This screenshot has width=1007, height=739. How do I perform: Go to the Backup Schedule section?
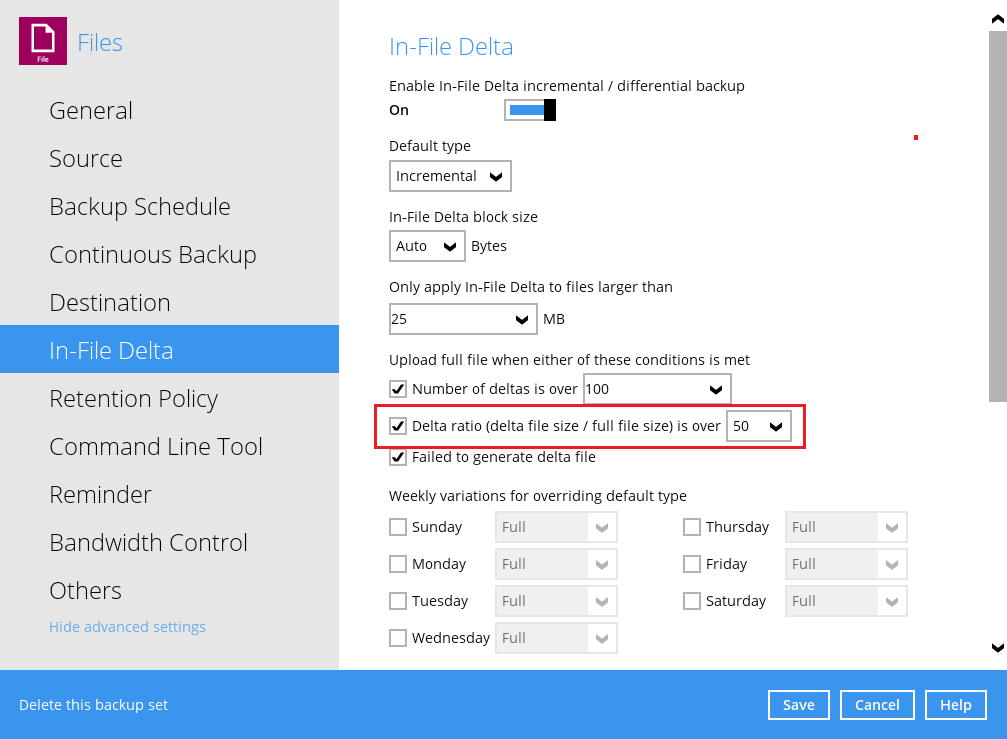click(x=140, y=206)
